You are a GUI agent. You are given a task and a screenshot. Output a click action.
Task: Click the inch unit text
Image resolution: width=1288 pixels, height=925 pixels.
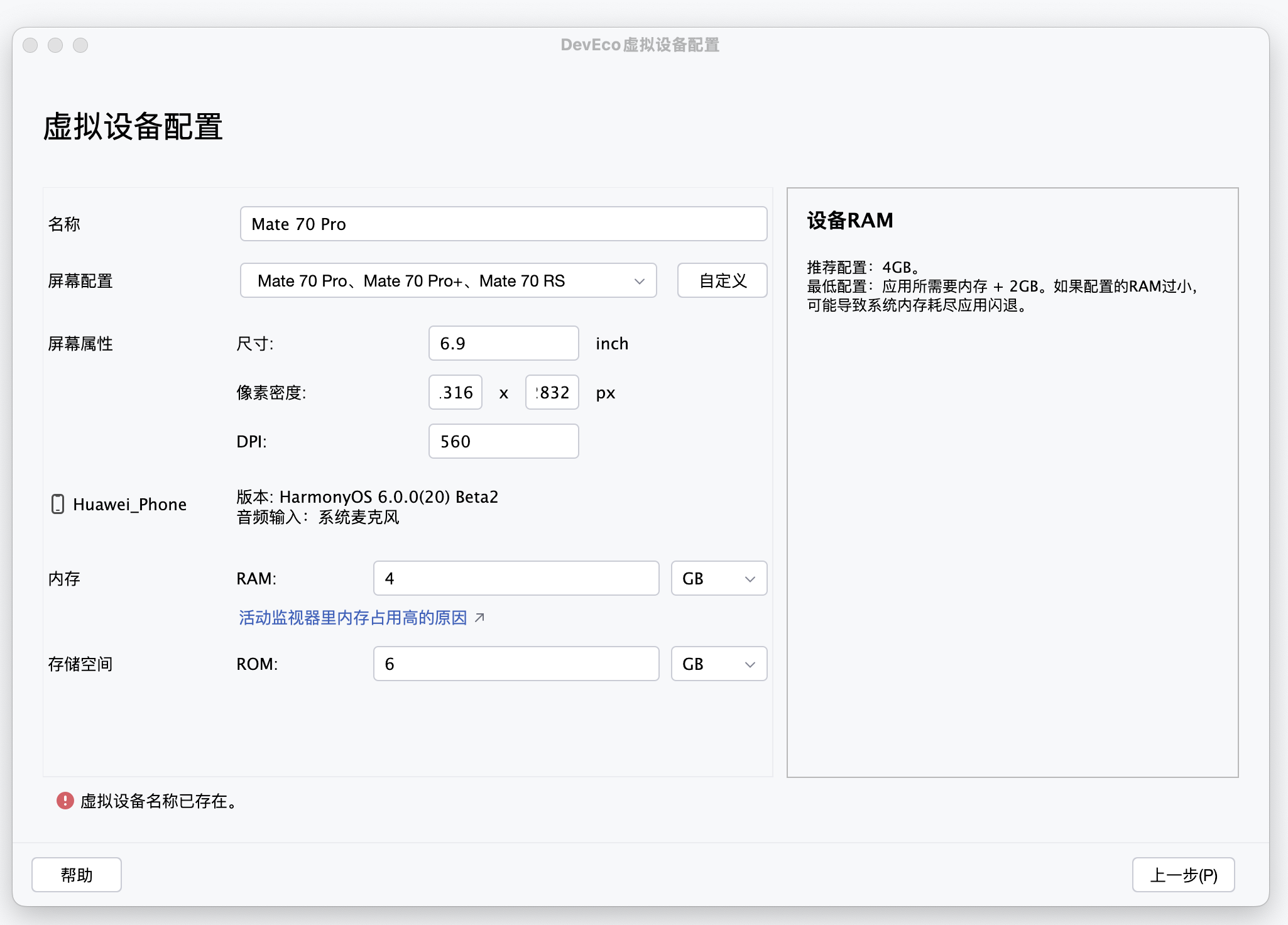[x=612, y=344]
